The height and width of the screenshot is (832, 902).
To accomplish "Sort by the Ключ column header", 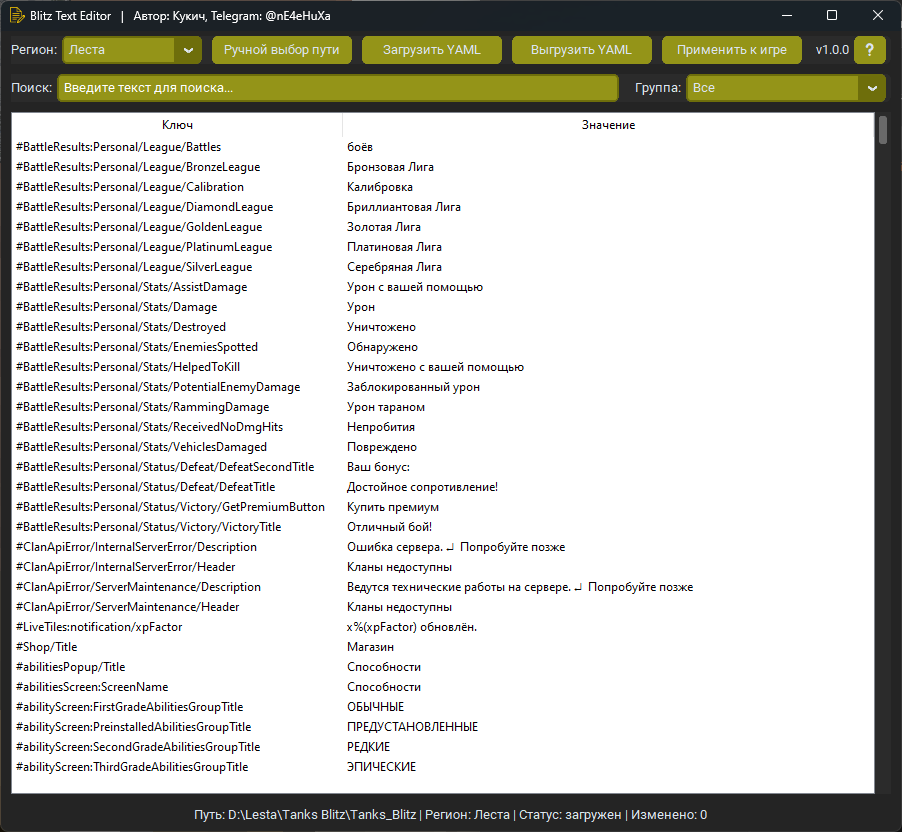I will 177,125.
